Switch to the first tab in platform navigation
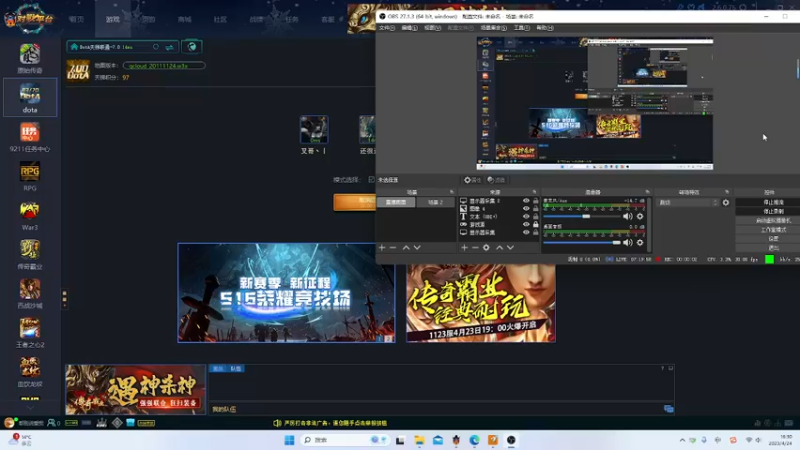This screenshot has height=450, width=800. pos(77,19)
